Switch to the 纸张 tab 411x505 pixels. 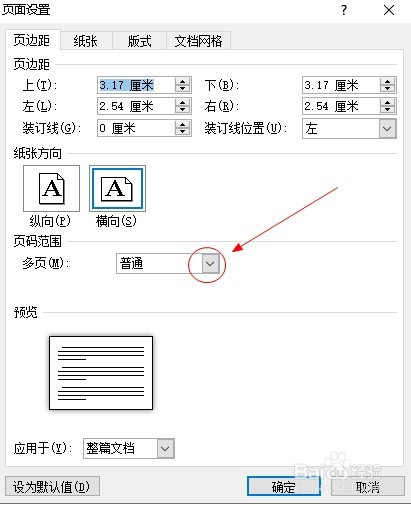[x=86, y=41]
